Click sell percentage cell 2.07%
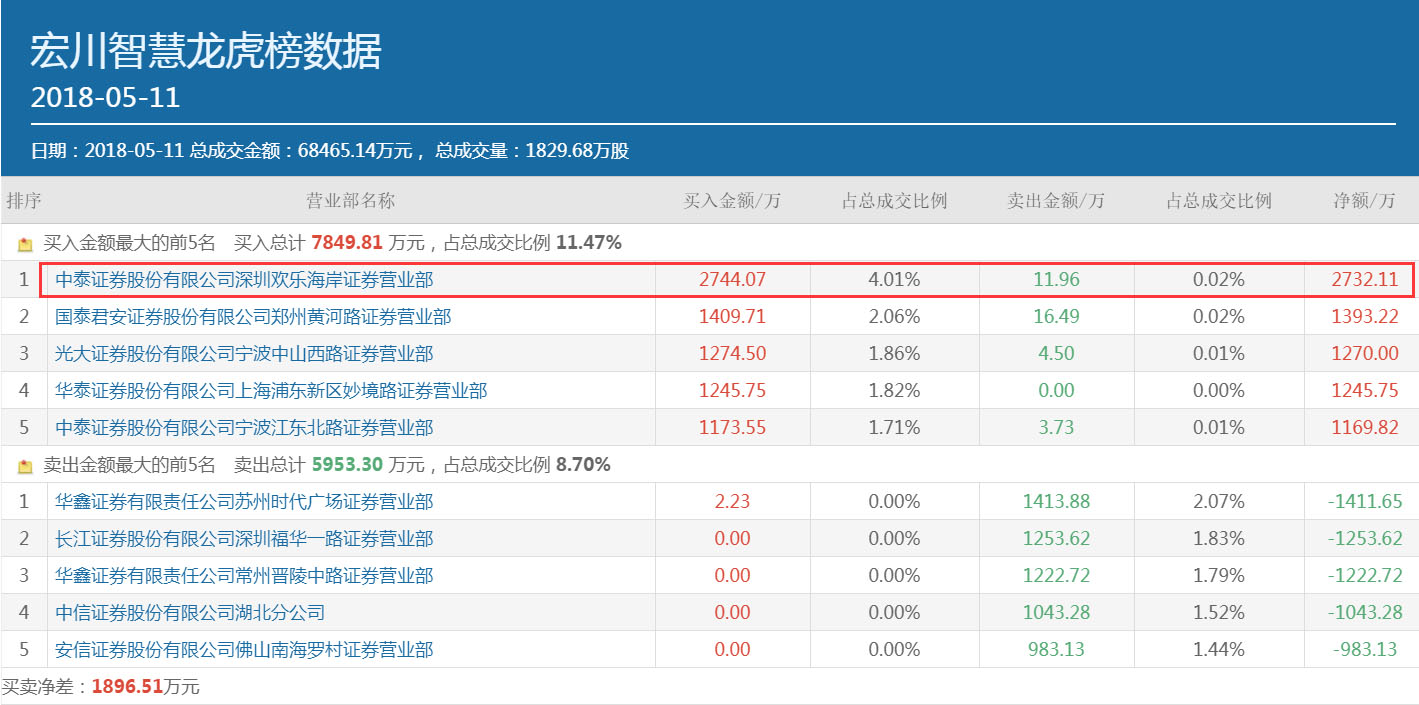Image resolution: width=1419 pixels, height=705 pixels. (x=1218, y=502)
